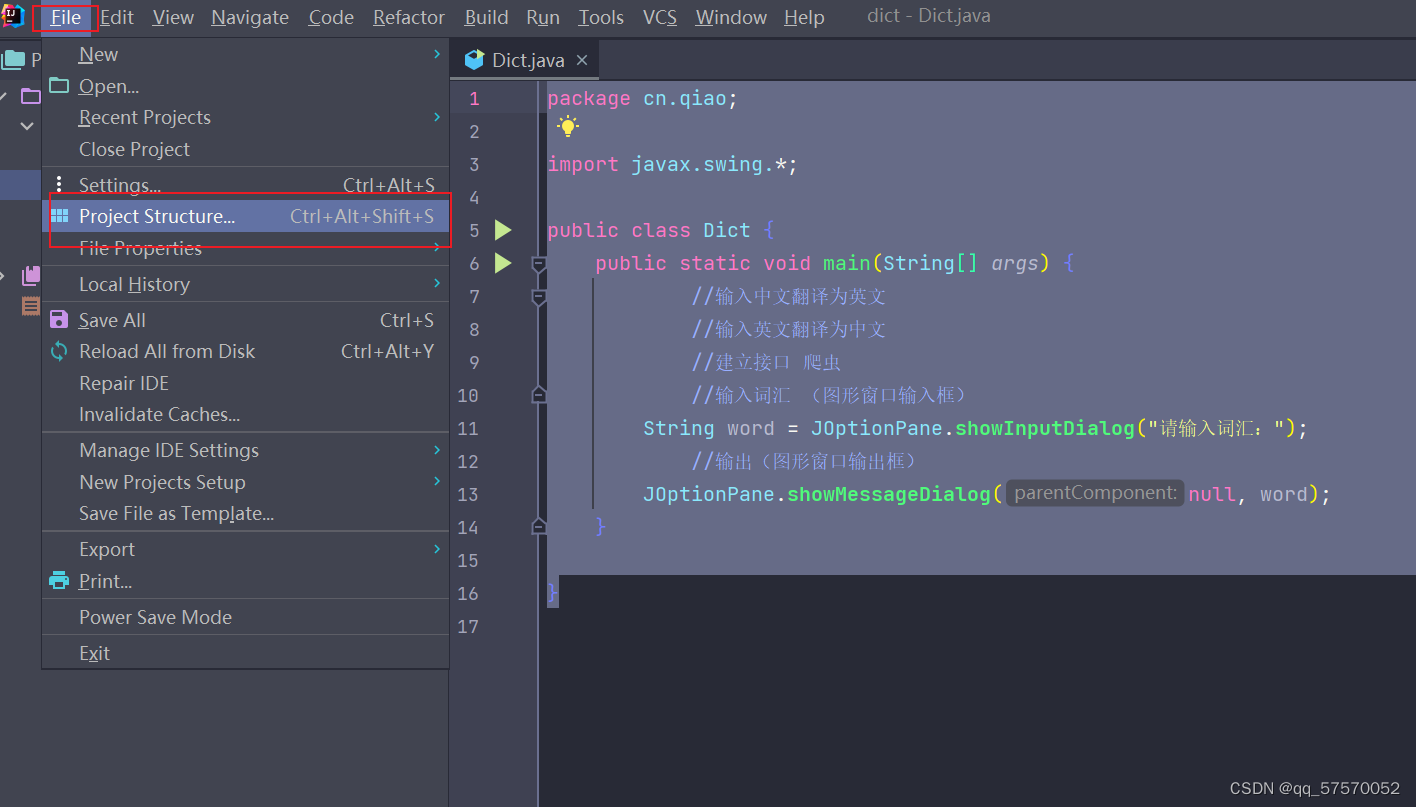
Task: Expand the New Projects Setup submenu arrow
Action: click(437, 482)
